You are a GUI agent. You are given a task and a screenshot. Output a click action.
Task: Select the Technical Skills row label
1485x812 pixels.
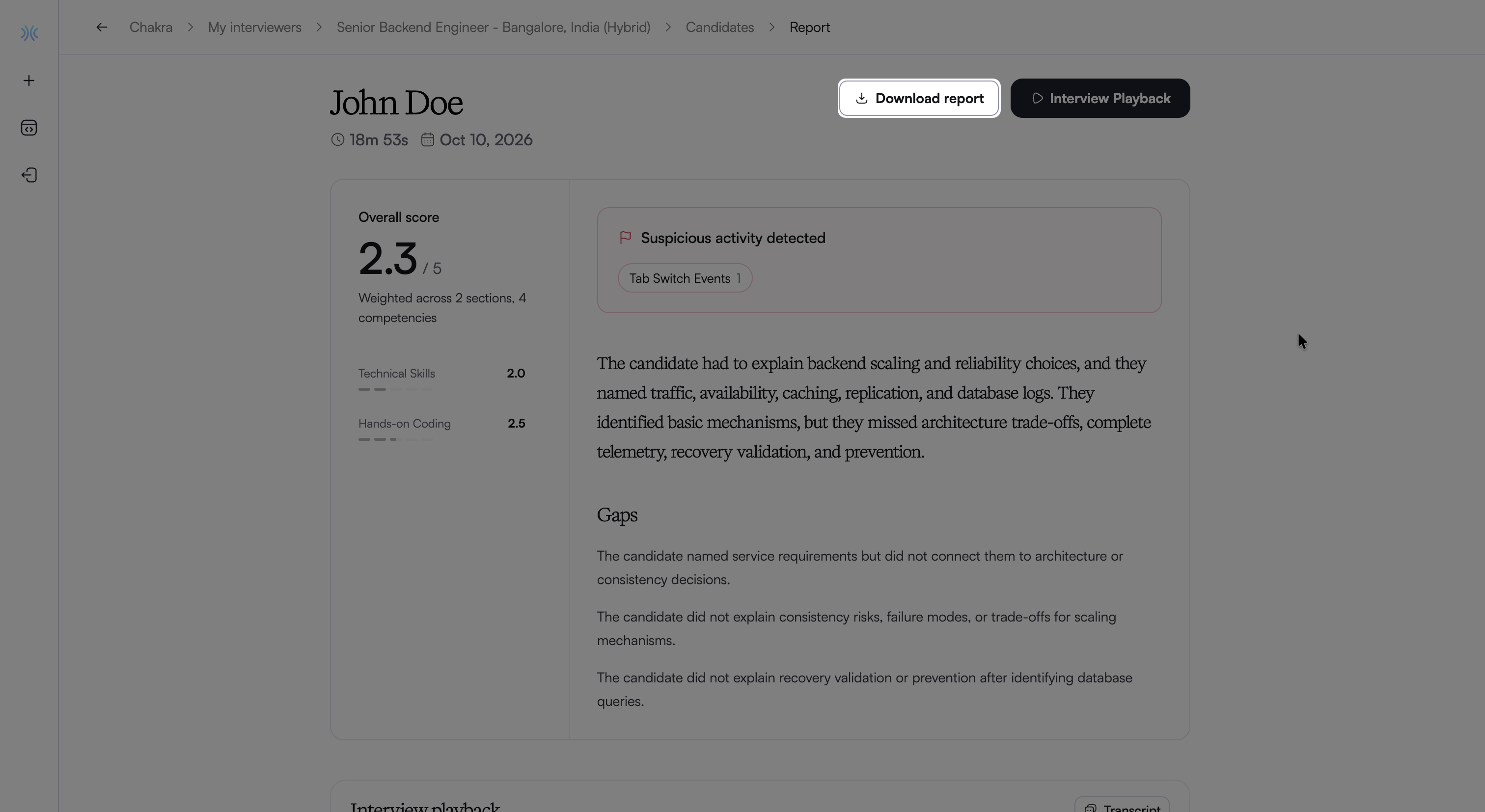click(x=397, y=374)
